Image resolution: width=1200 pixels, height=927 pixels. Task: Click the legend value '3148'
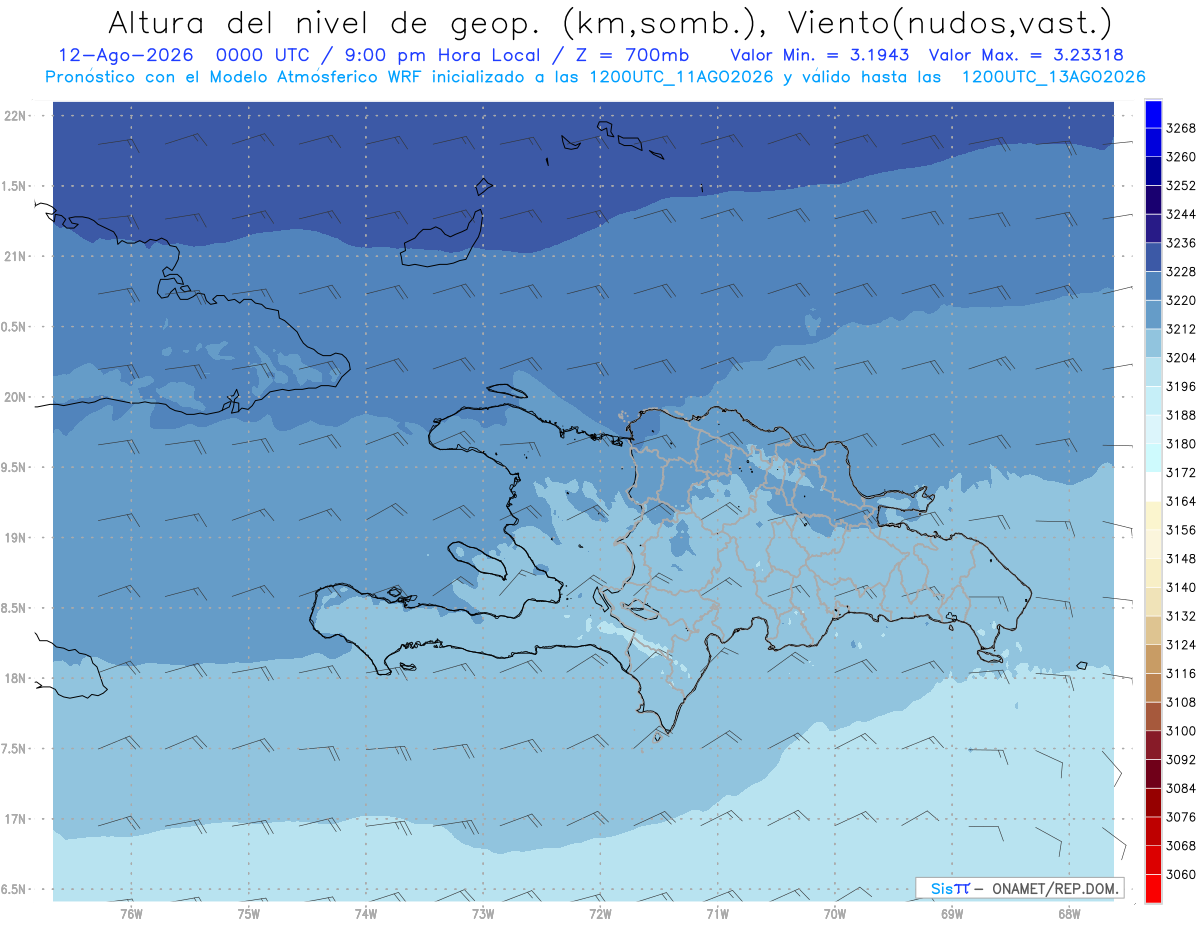coord(1181,558)
